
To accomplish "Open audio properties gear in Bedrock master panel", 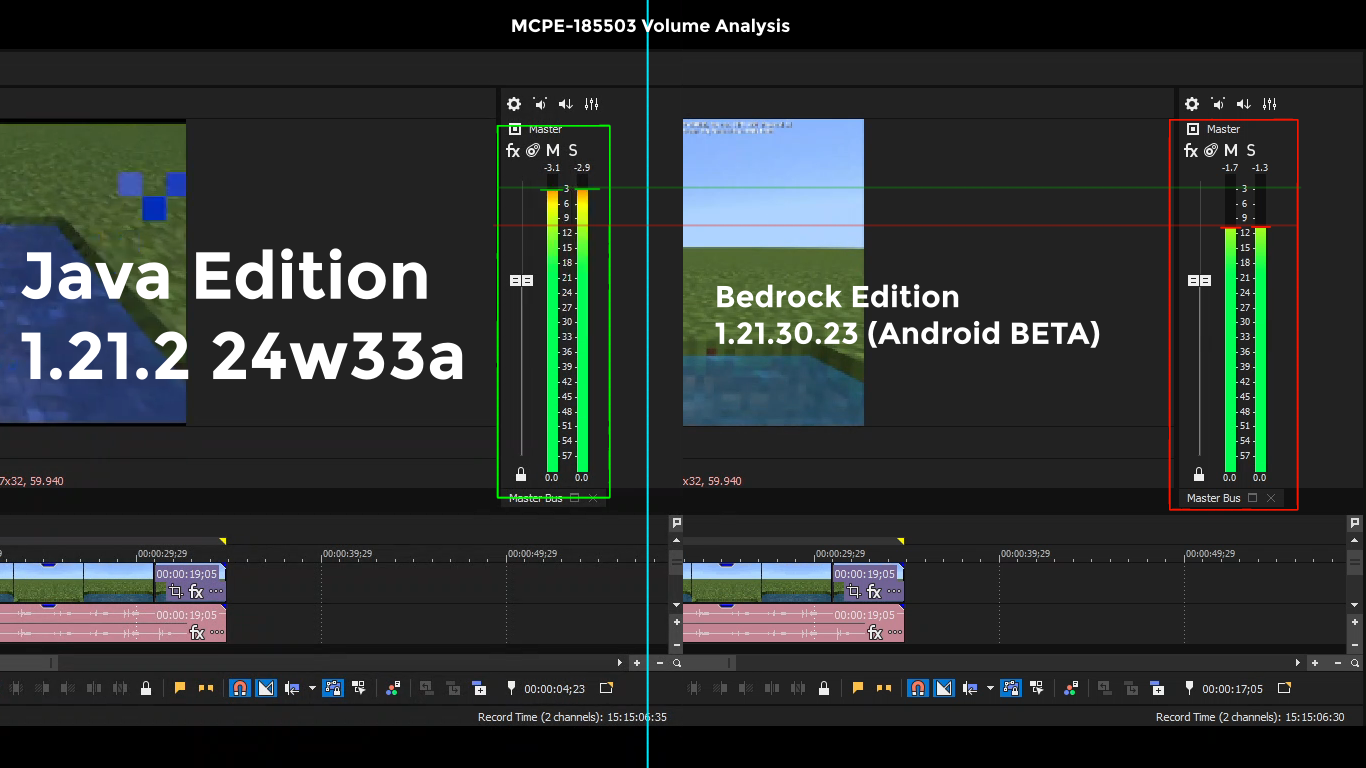I will click(x=1191, y=104).
